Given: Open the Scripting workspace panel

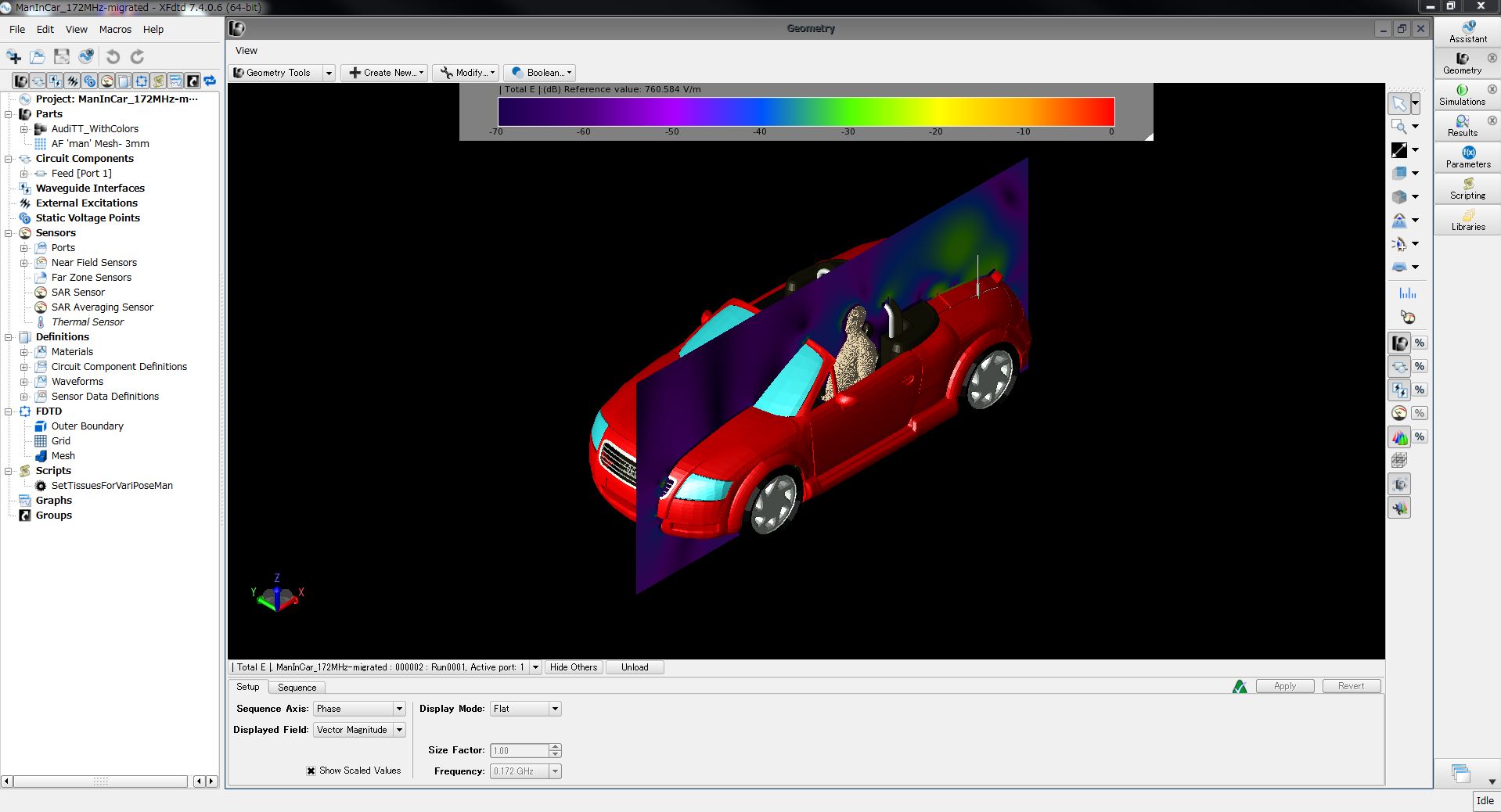Looking at the screenshot, I should click(x=1467, y=188).
